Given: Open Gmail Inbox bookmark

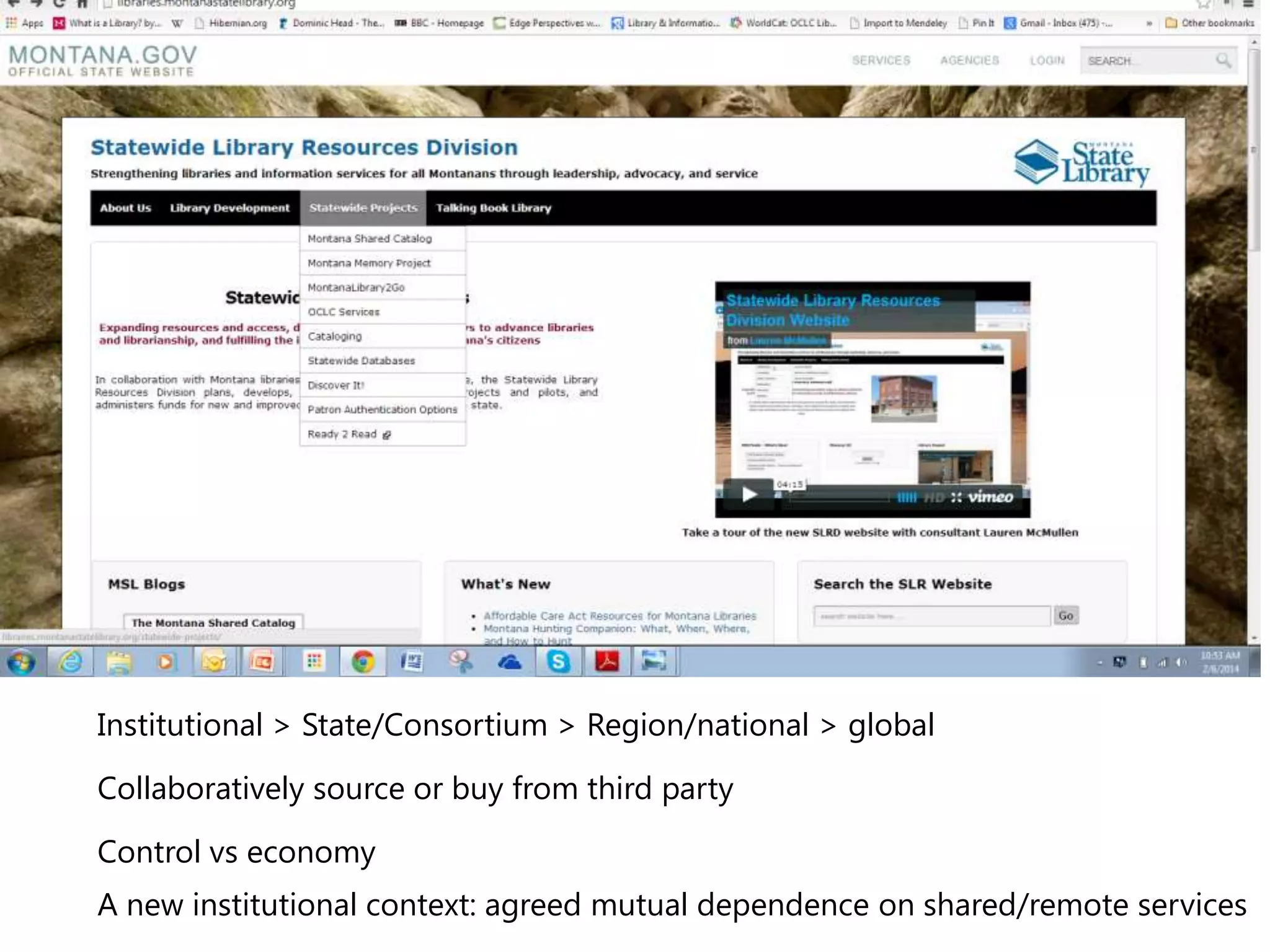Looking at the screenshot, I should 1059,24.
